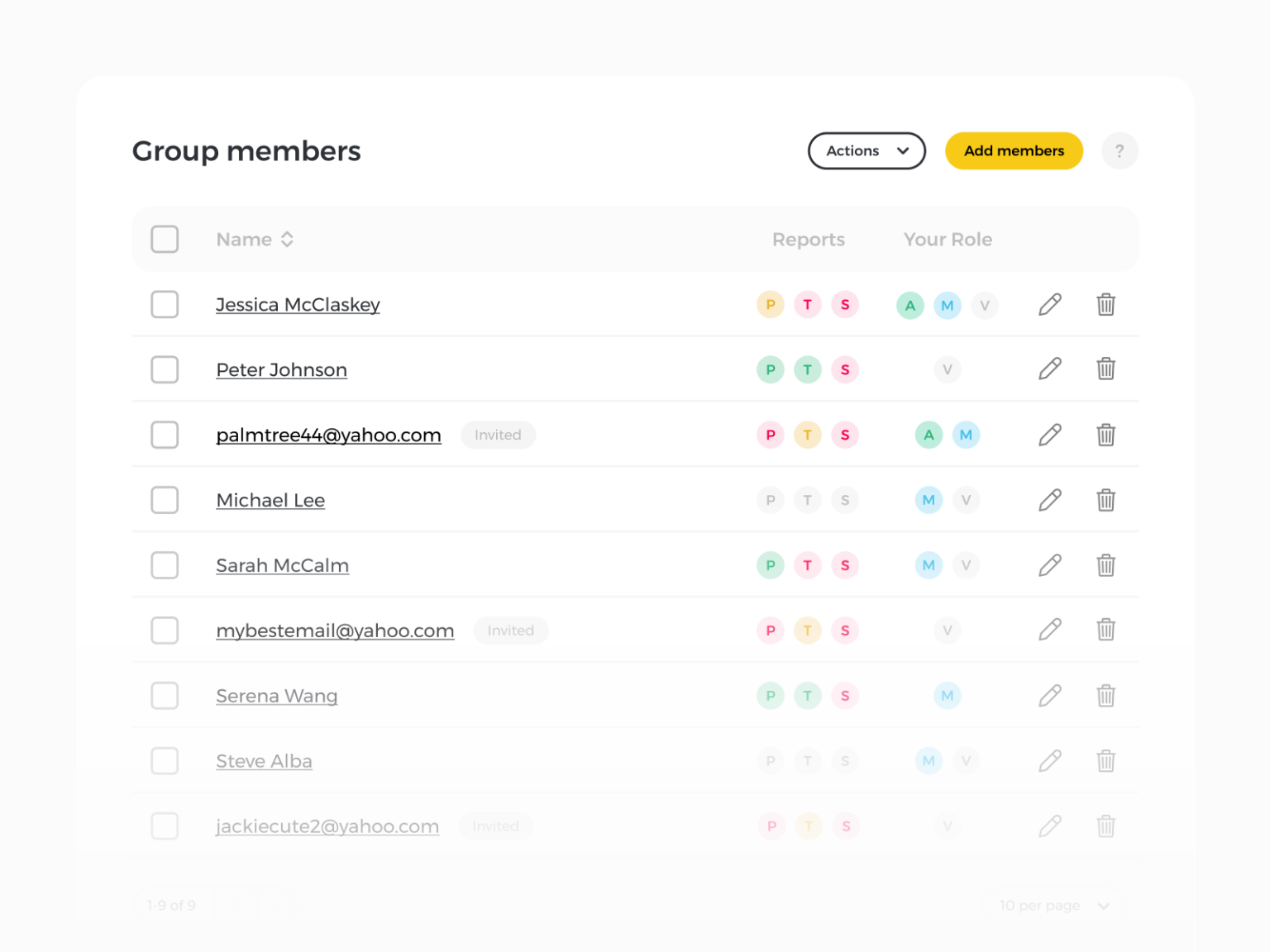
Task: Open help using the question mark icon
Action: tap(1120, 150)
